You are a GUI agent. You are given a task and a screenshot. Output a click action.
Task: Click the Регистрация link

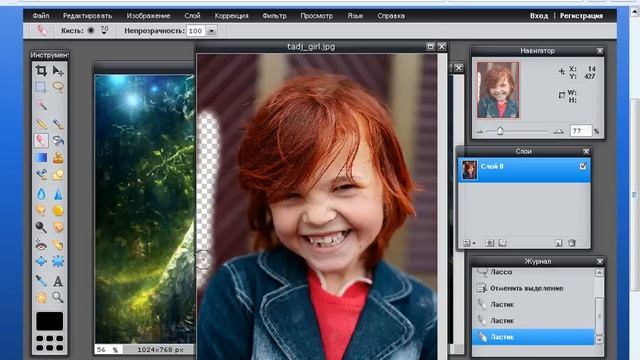tap(581, 16)
